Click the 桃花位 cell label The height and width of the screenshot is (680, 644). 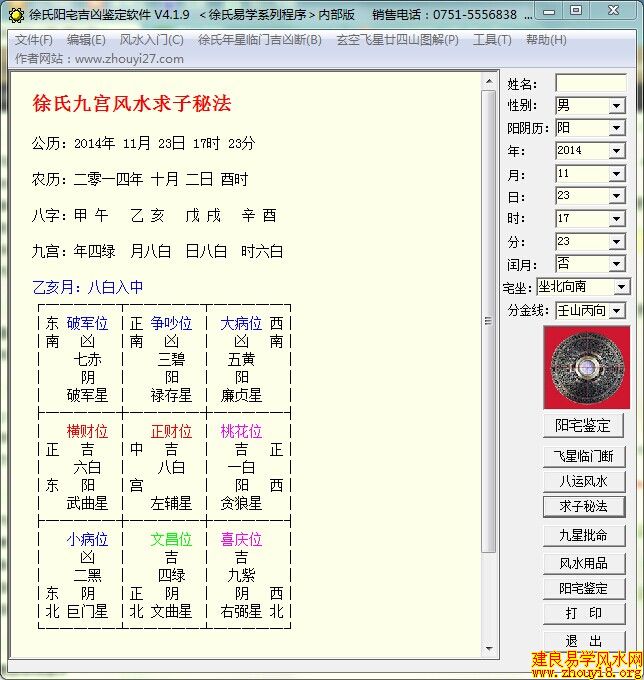point(241,431)
